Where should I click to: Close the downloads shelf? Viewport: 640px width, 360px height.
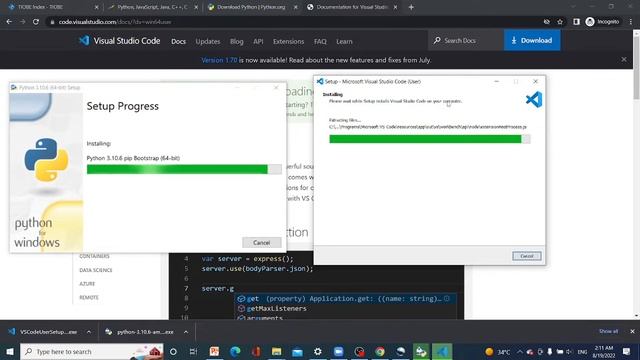coord(632,331)
